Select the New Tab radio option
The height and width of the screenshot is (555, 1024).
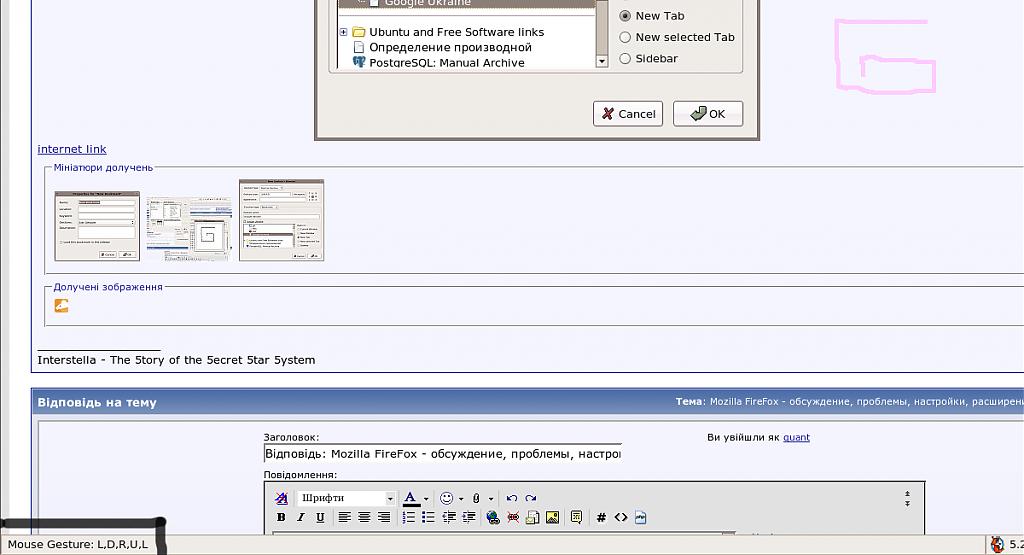click(x=626, y=16)
